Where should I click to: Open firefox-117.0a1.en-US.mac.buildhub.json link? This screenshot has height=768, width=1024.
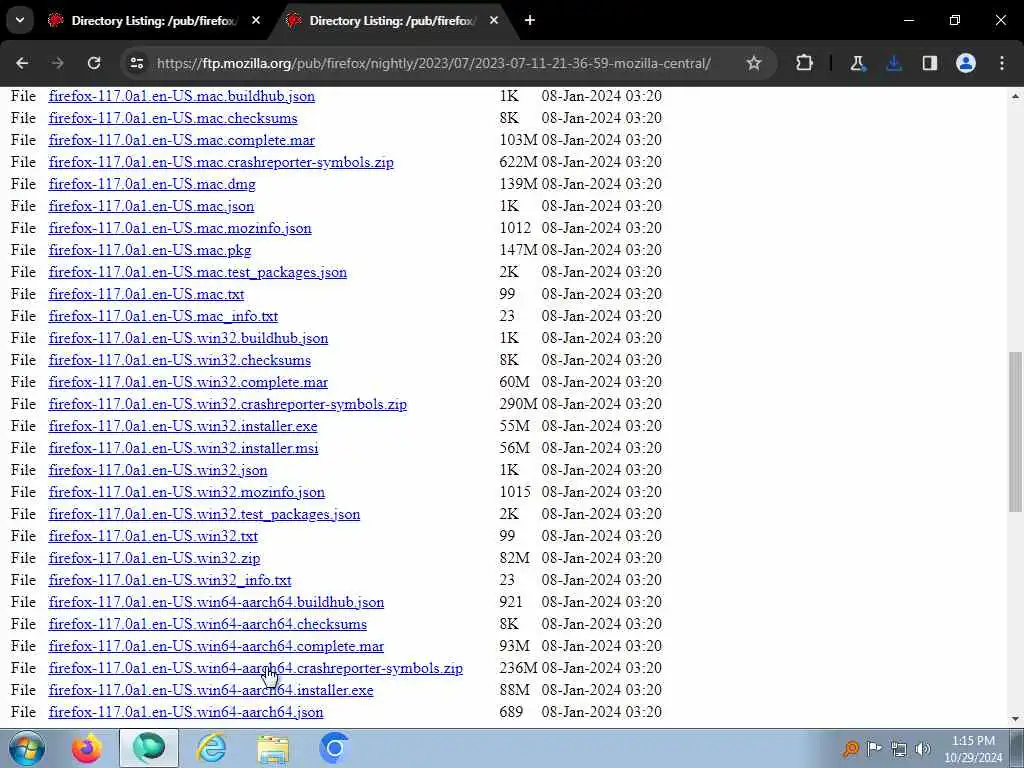pos(182,96)
